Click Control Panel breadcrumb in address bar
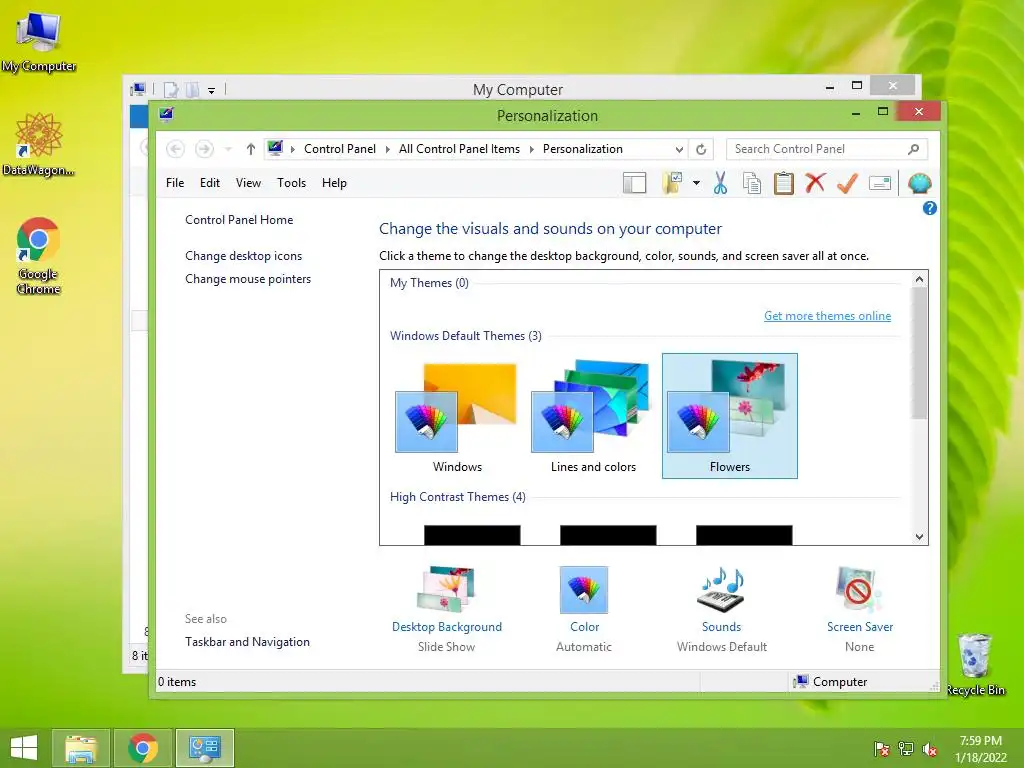The image size is (1024, 768). pos(340,149)
